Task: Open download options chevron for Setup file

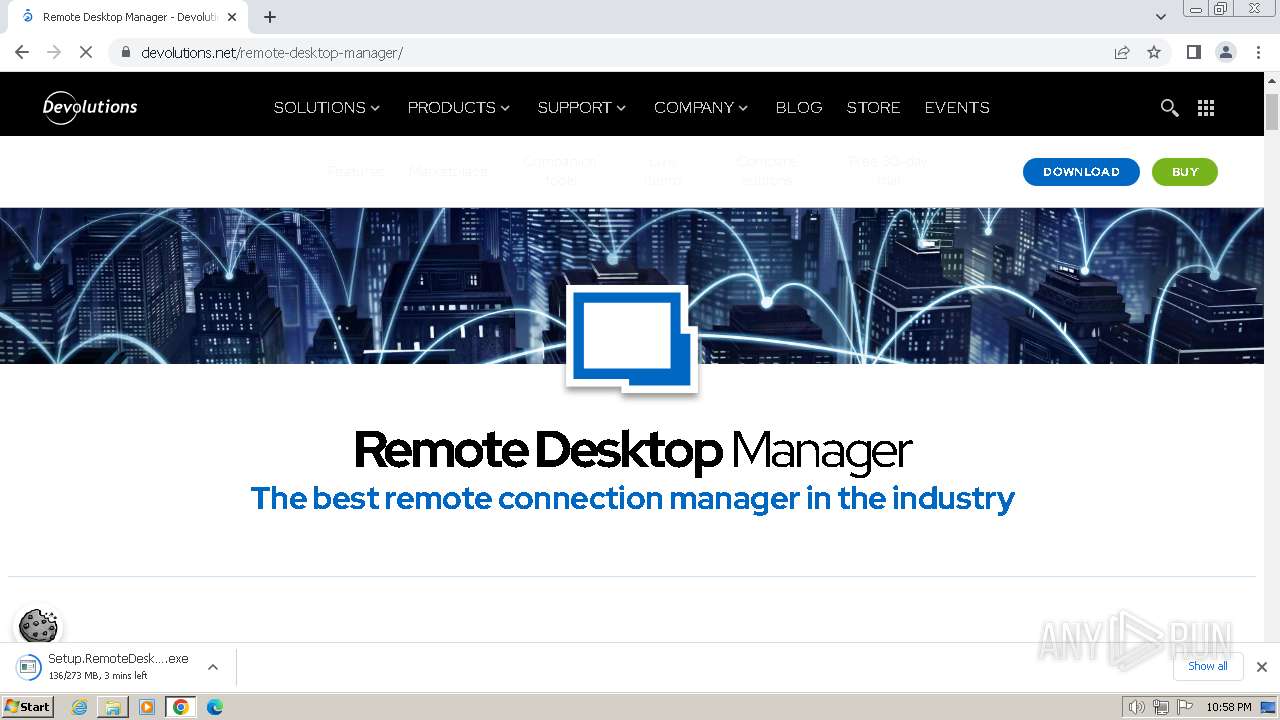Action: click(x=212, y=667)
